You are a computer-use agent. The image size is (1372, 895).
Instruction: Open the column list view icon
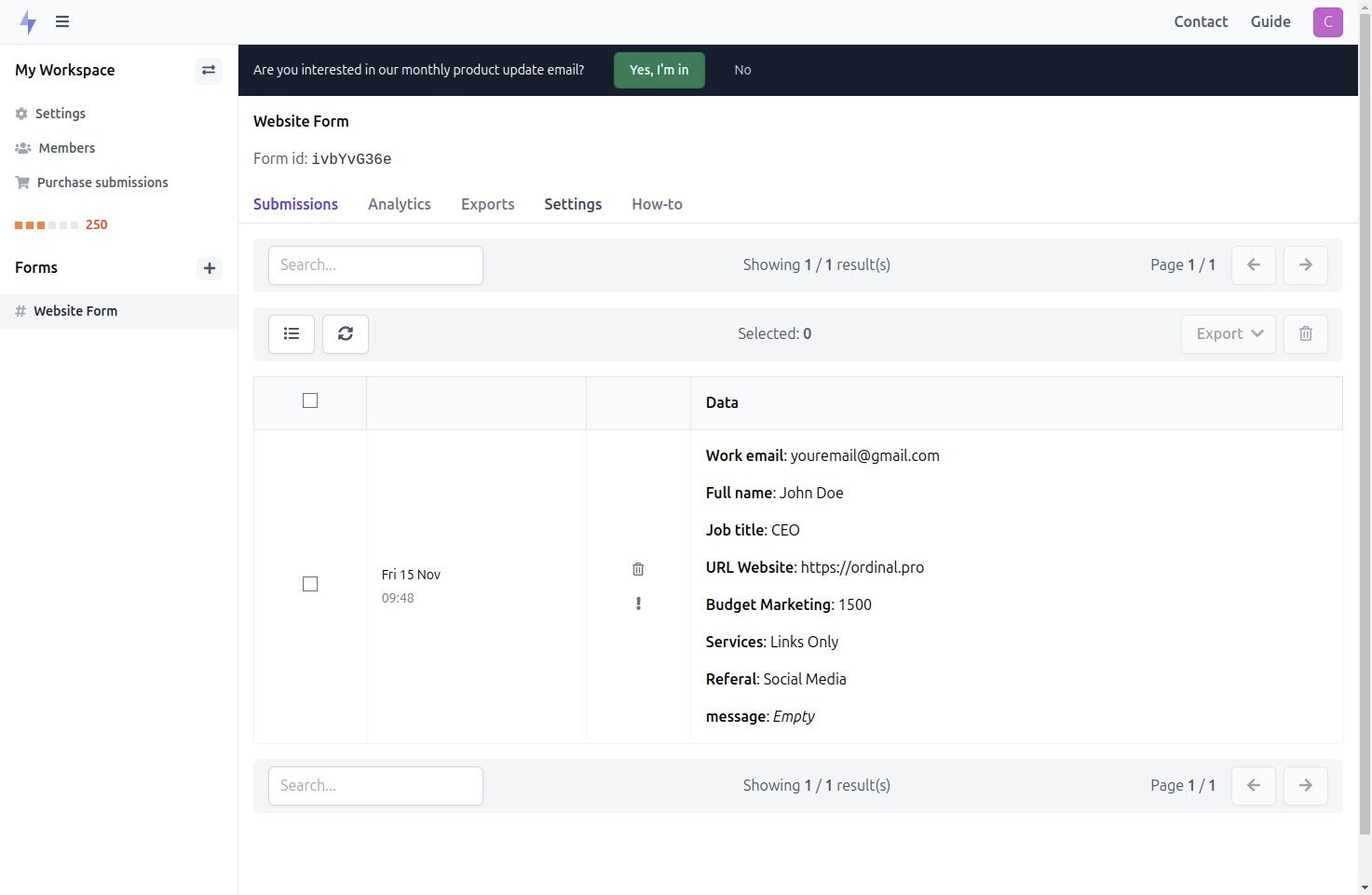click(x=291, y=333)
